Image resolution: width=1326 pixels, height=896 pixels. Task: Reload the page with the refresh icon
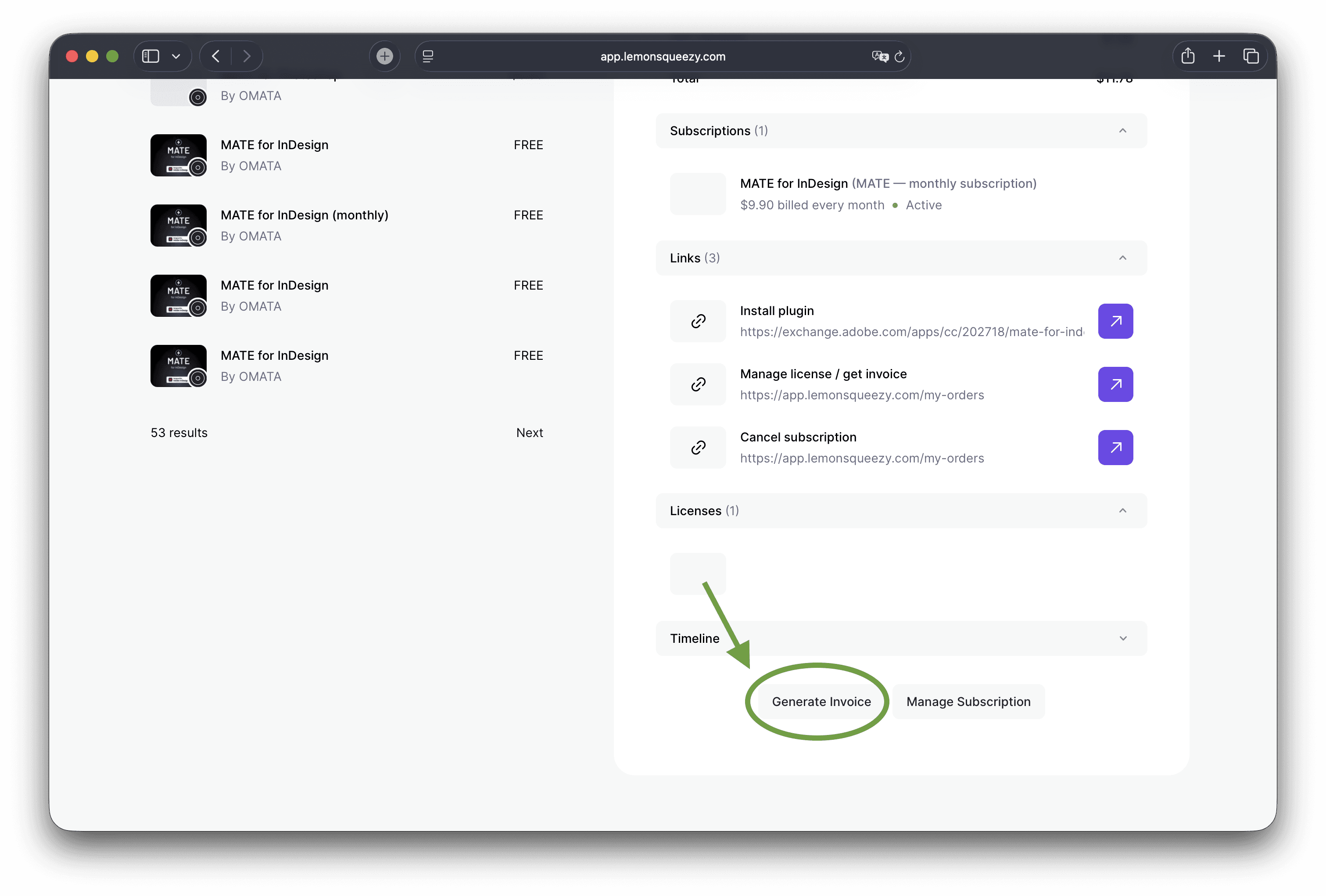tap(900, 57)
